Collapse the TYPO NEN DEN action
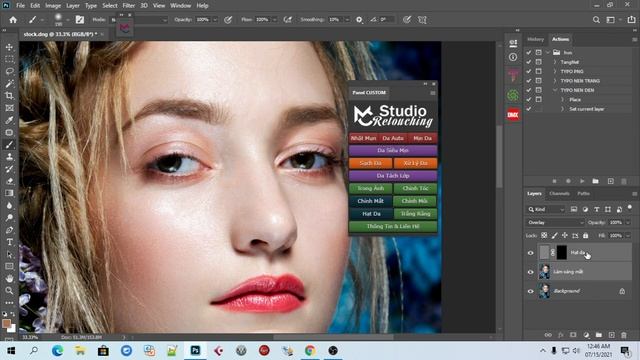640x360 pixels. [555, 90]
